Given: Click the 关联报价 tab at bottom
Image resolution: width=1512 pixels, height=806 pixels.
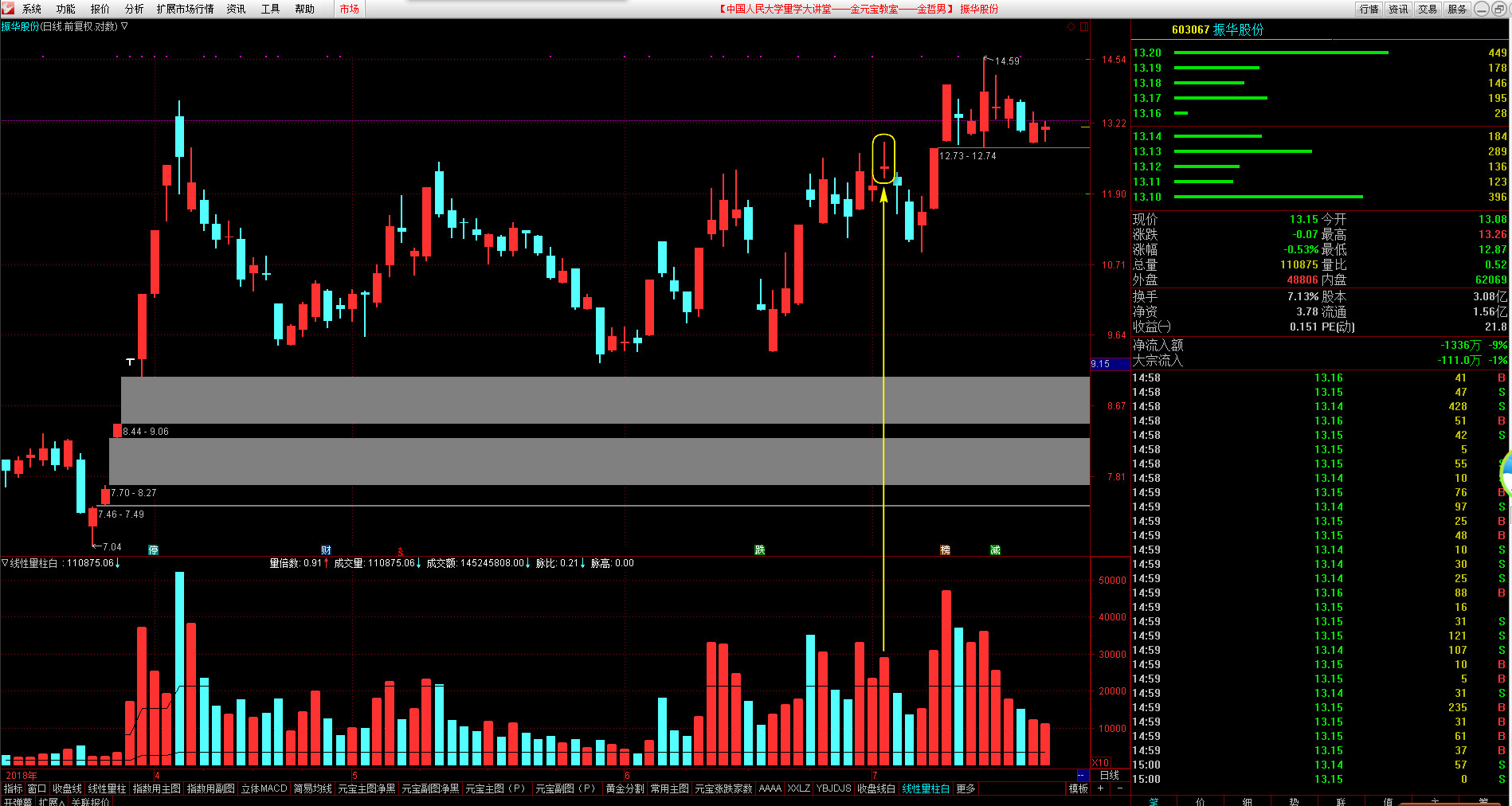Looking at the screenshot, I should (90, 801).
